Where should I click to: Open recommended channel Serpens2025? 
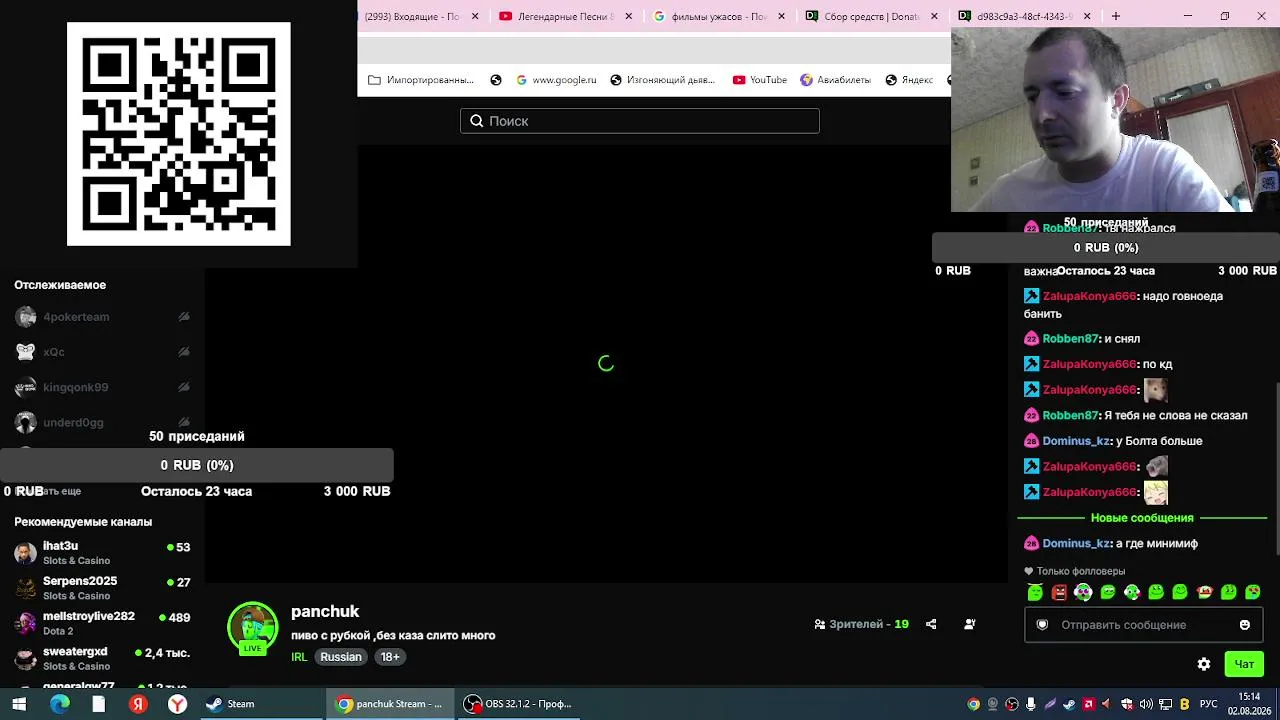point(102,588)
